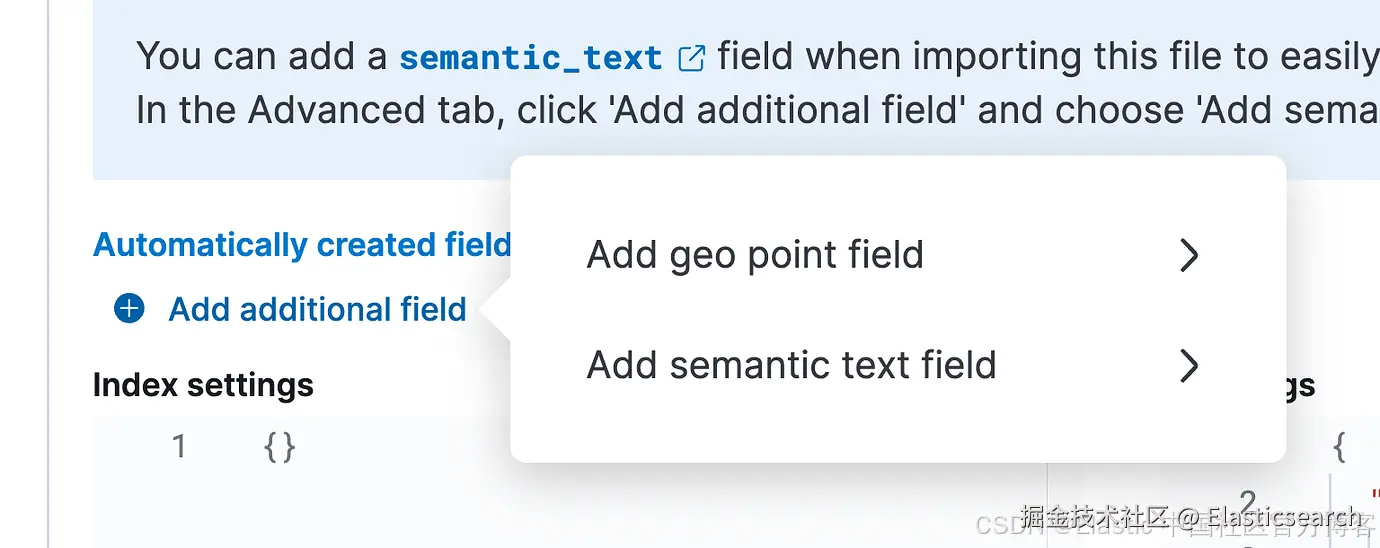Click the watermark text in the bottom corner

click(1190, 518)
